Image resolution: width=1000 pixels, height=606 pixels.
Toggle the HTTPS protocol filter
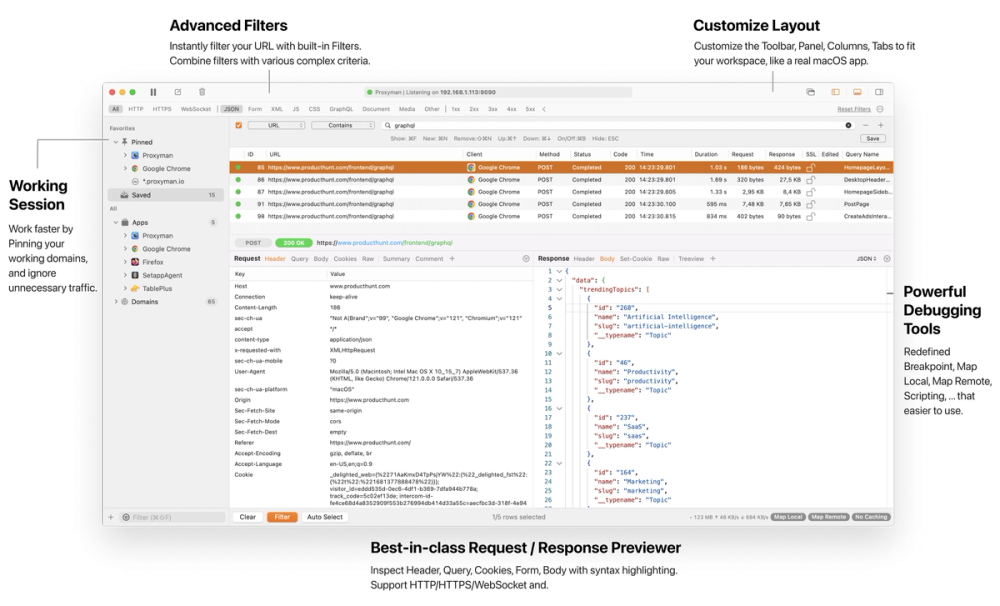click(x=162, y=109)
